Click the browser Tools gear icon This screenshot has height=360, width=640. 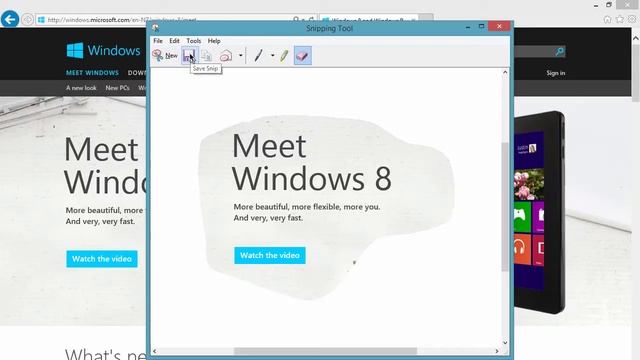[632, 19]
